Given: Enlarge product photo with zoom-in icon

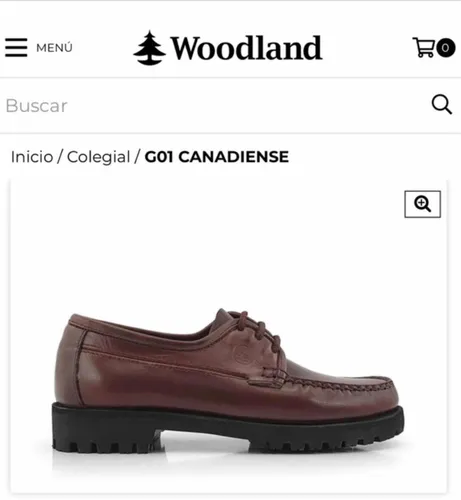Looking at the screenshot, I should pyautogui.click(x=422, y=204).
